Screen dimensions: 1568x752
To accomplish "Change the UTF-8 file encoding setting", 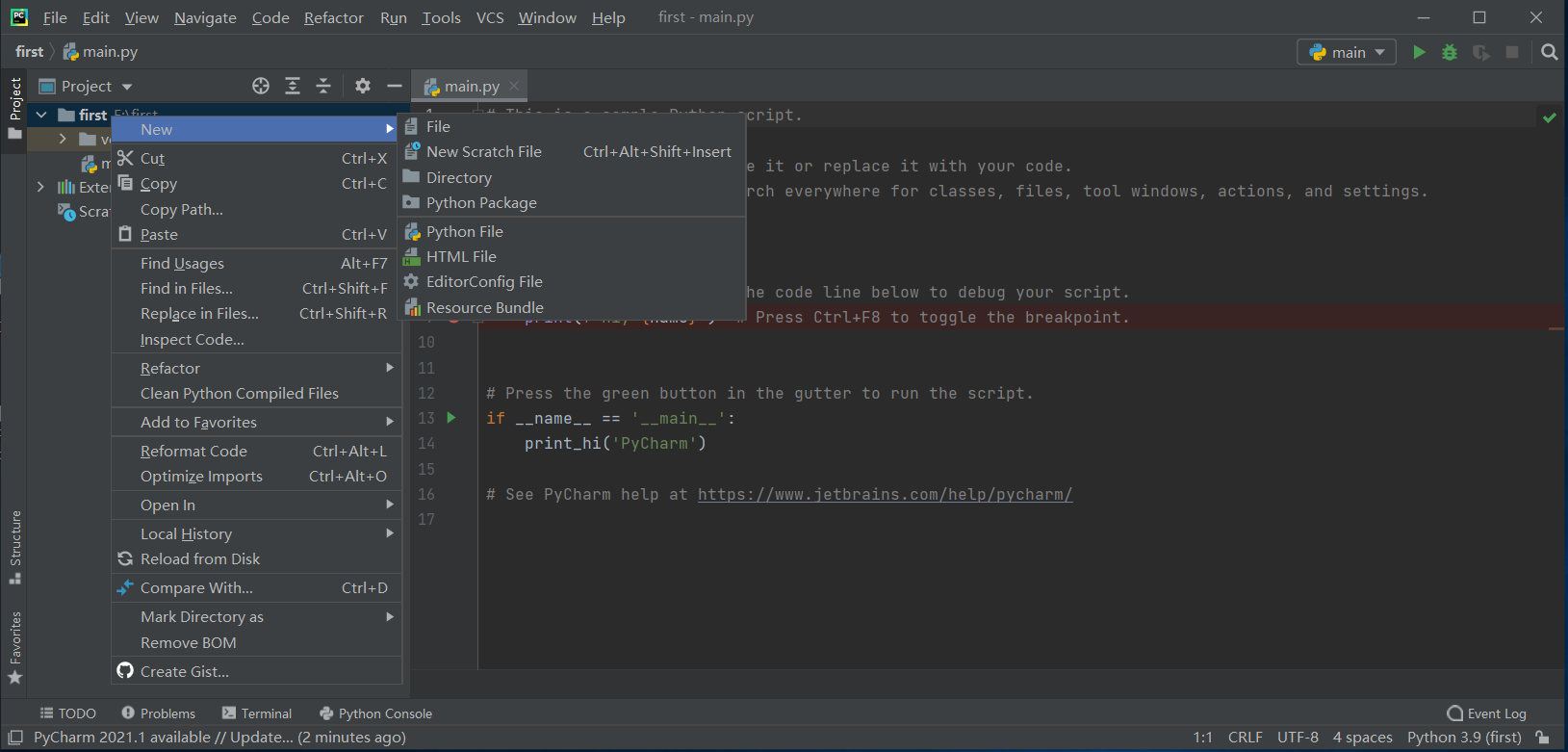I will [1298, 738].
